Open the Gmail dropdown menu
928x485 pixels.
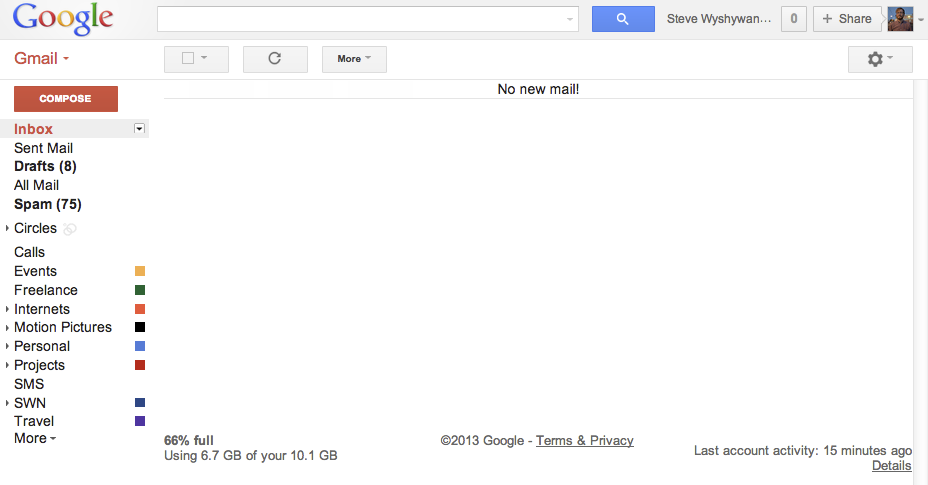click(x=41, y=59)
